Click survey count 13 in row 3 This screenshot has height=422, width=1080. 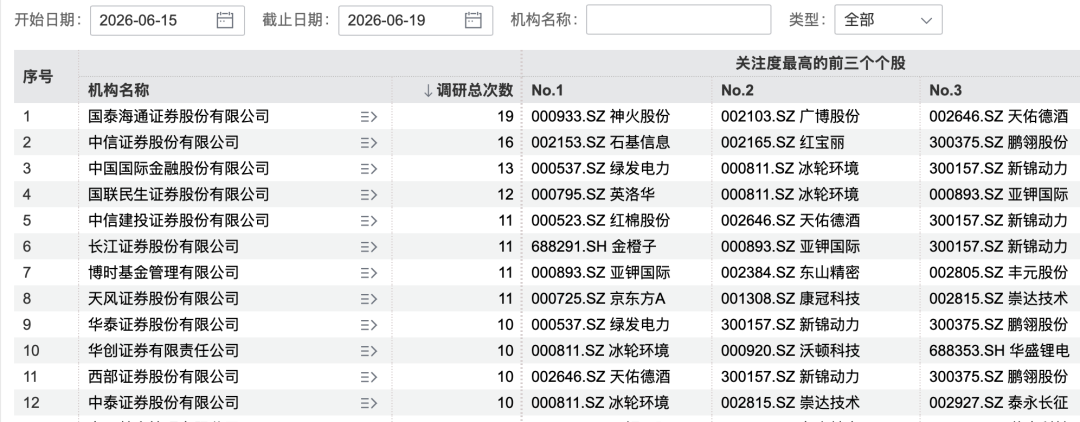[506, 169]
